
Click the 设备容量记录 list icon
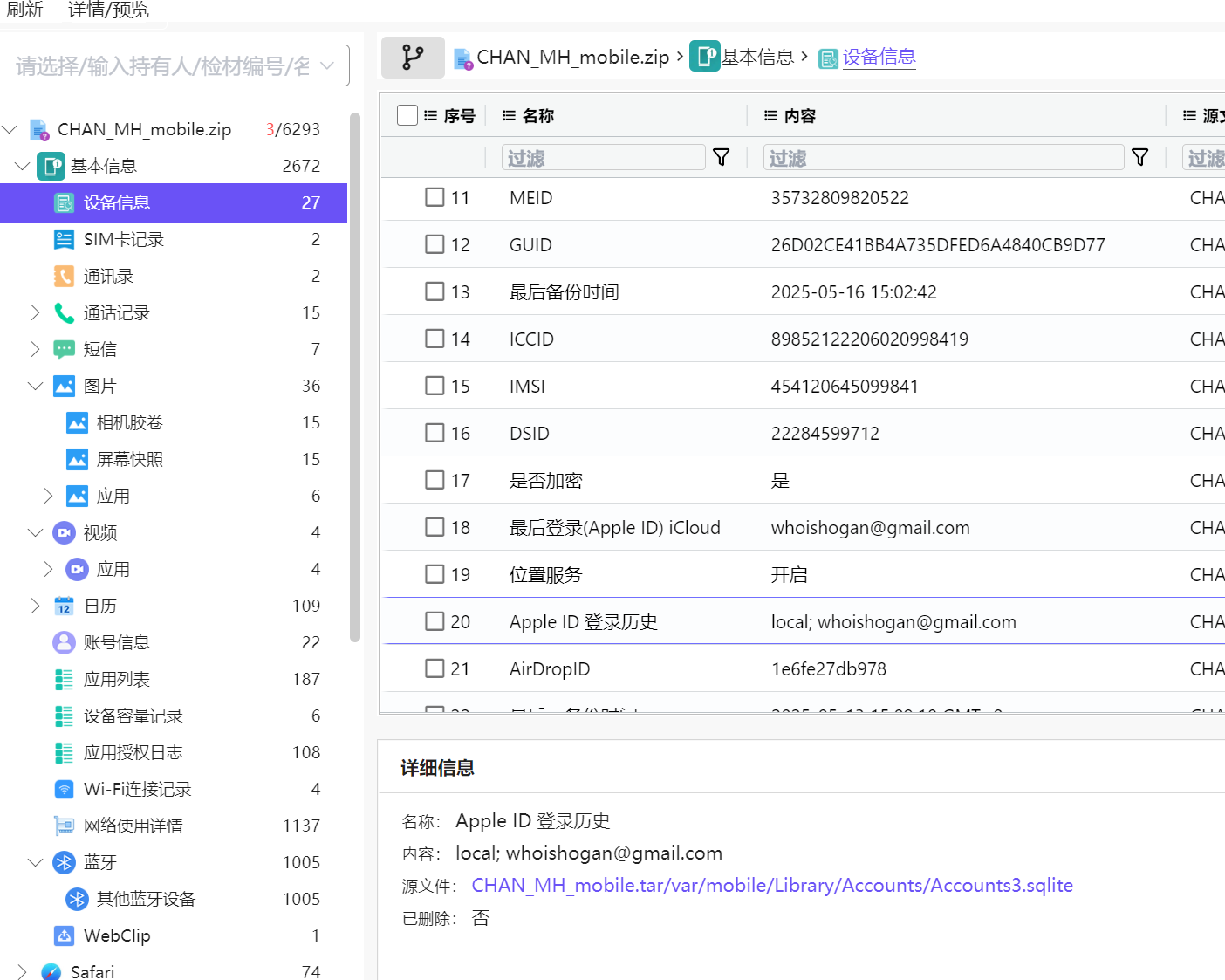point(65,716)
